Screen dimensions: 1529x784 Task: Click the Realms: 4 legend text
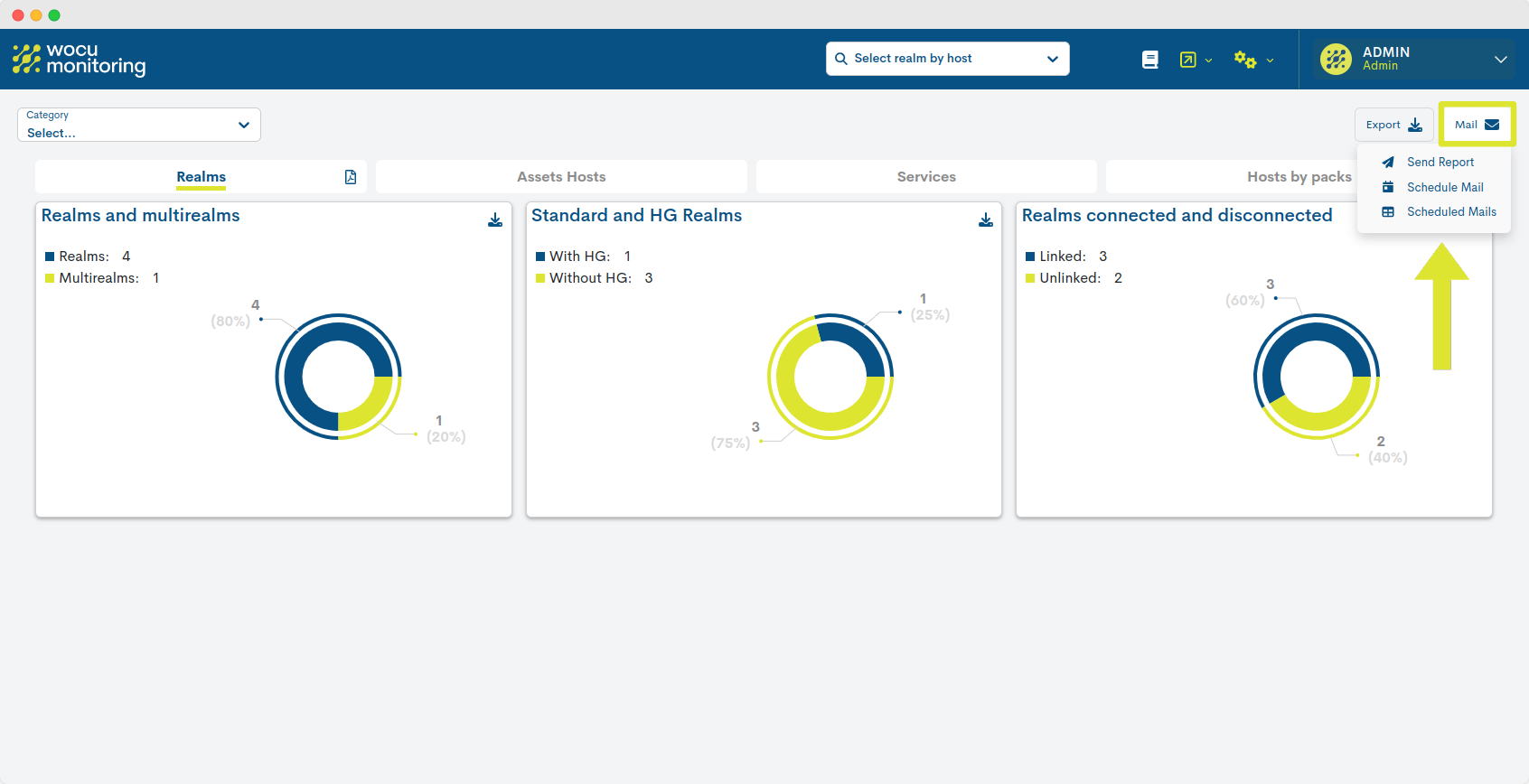pos(95,257)
